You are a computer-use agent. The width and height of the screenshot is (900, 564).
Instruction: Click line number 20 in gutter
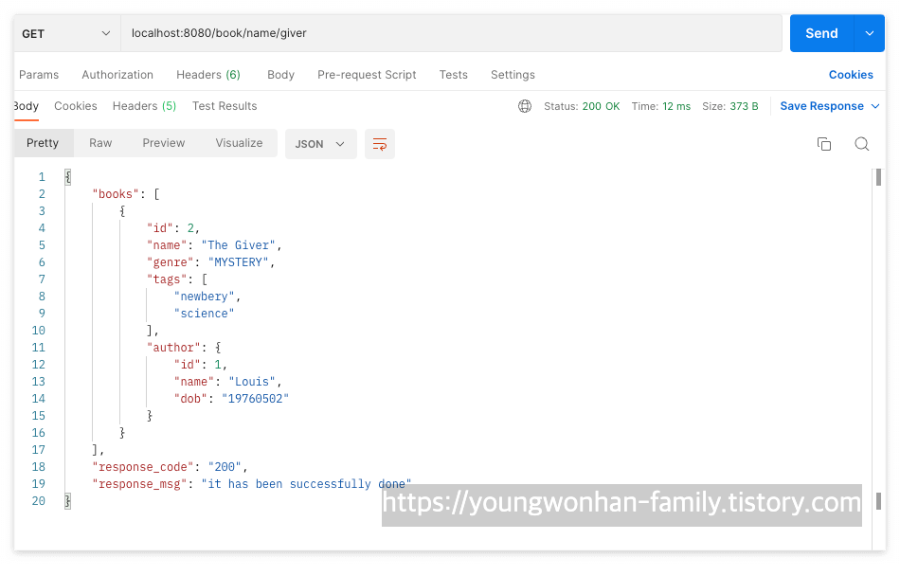38,501
